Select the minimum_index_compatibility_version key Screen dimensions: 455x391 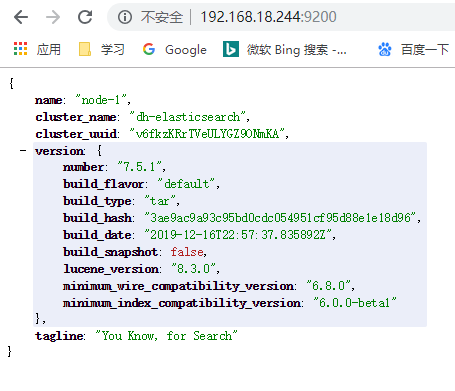(x=182, y=303)
